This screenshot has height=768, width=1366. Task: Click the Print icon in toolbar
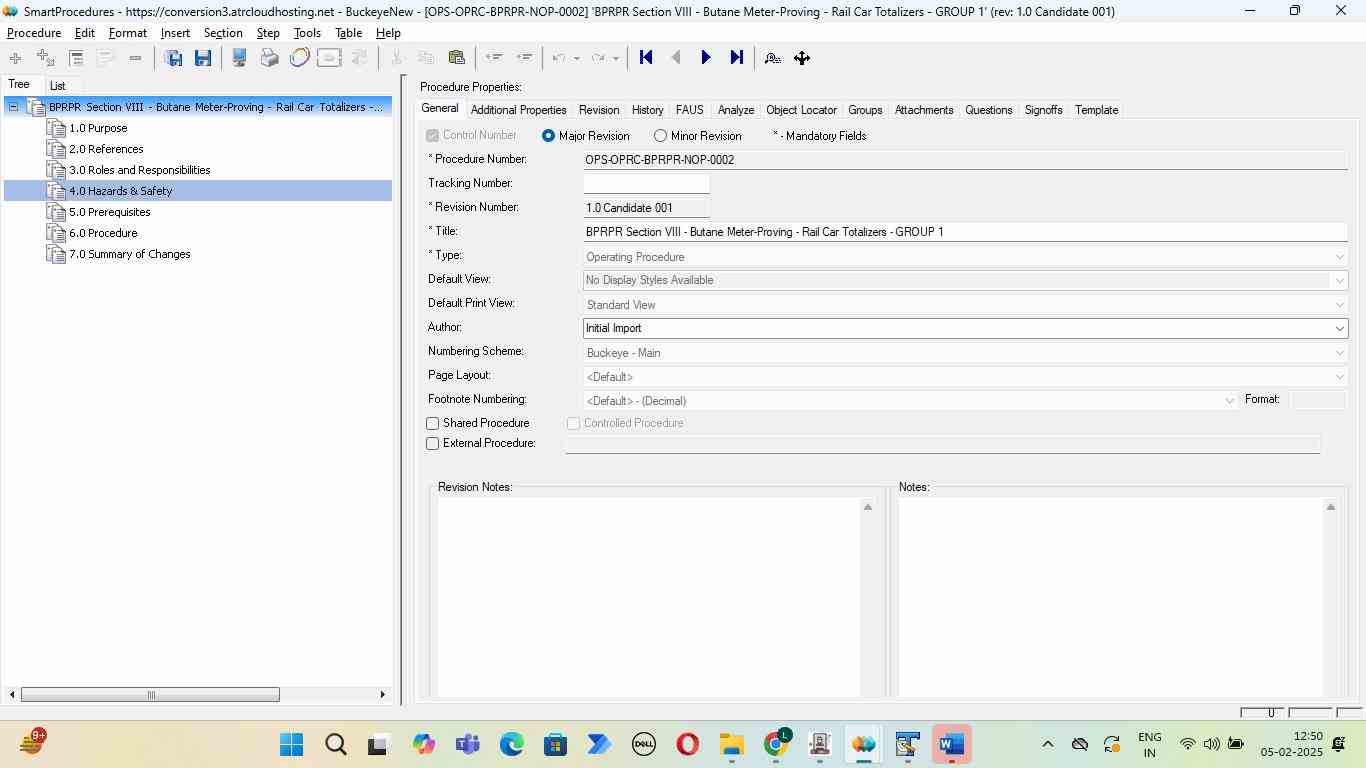tap(269, 58)
